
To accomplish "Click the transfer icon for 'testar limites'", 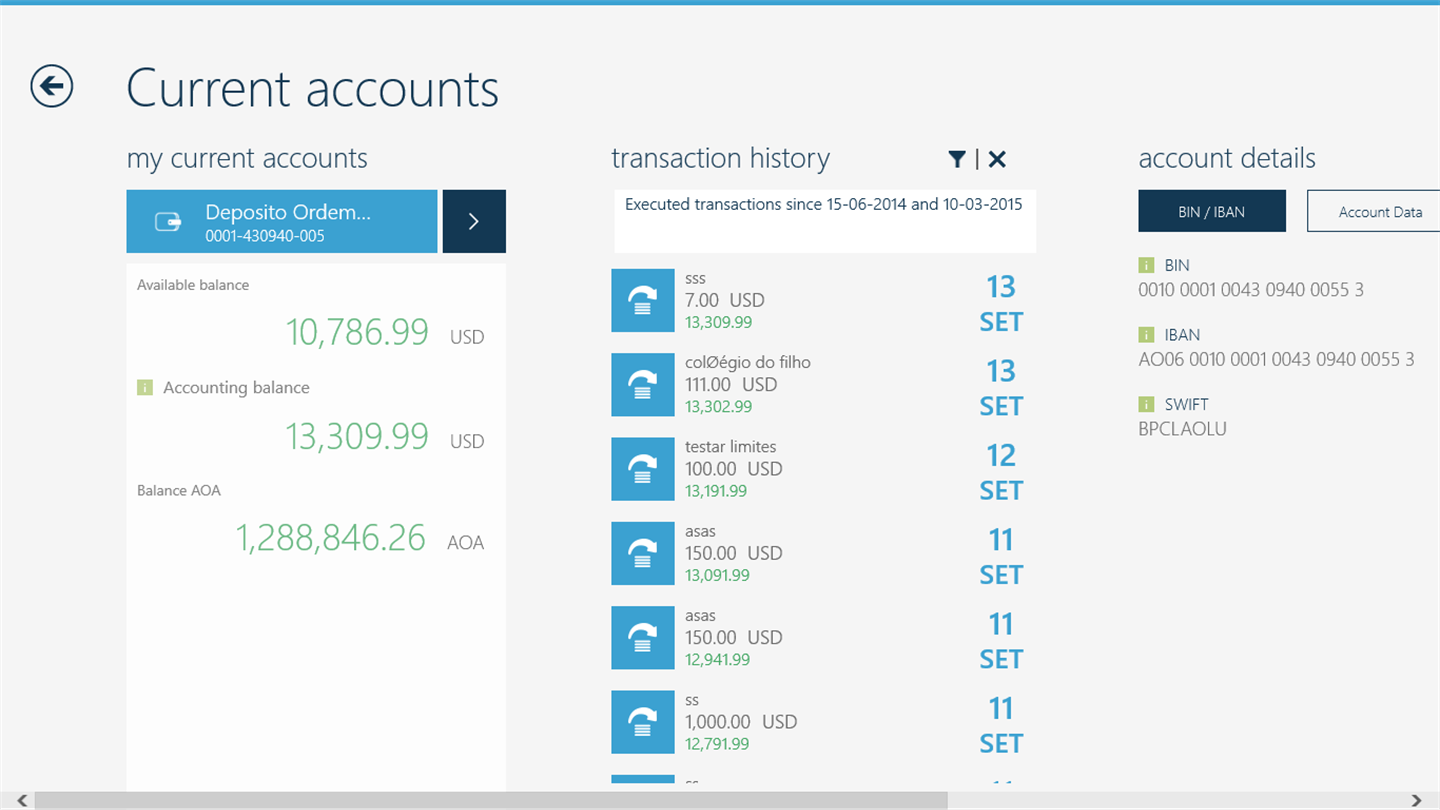I will pyautogui.click(x=643, y=469).
